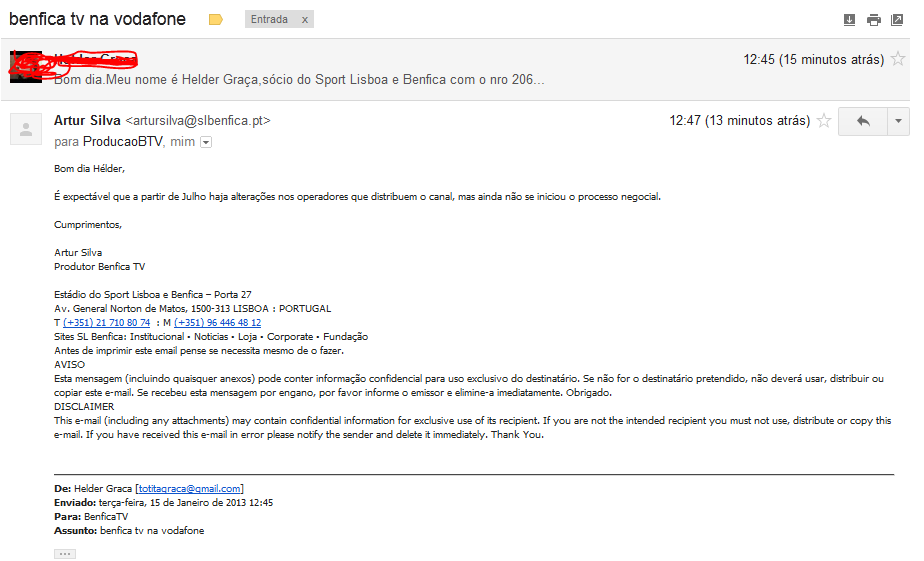This screenshot has height=561, width=924.
Task: Open the totitagraca@gmail.com email link
Action: click(189, 489)
